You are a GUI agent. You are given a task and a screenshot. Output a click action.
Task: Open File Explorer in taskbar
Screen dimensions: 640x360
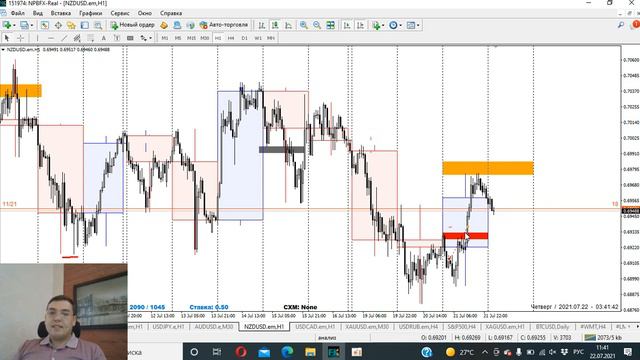(310, 352)
